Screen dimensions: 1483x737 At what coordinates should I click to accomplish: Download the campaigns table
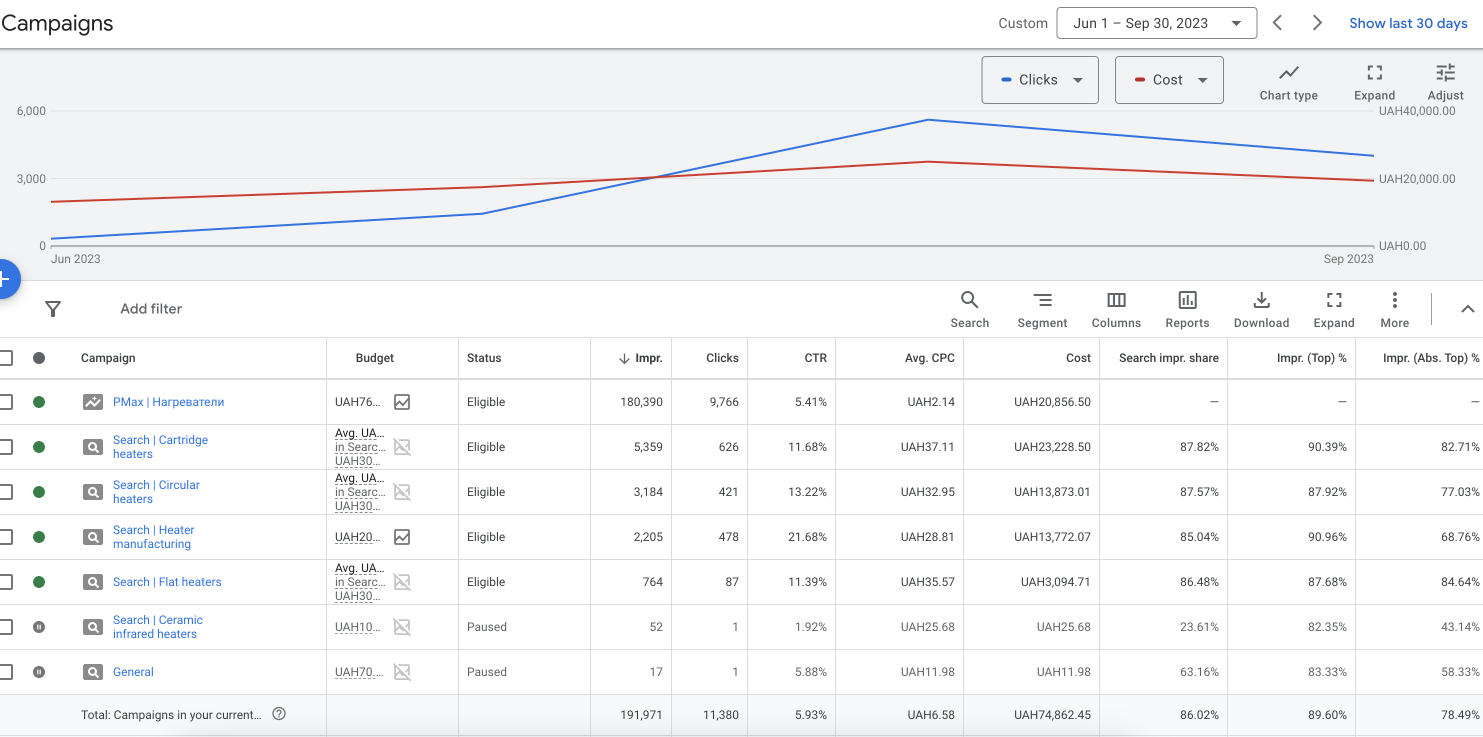coord(1261,309)
